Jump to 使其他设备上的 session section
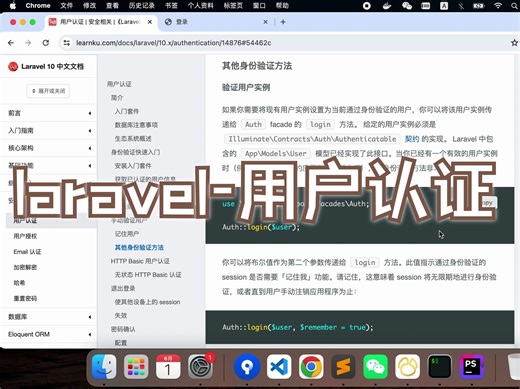This screenshot has width=520, height=389. coord(147,302)
